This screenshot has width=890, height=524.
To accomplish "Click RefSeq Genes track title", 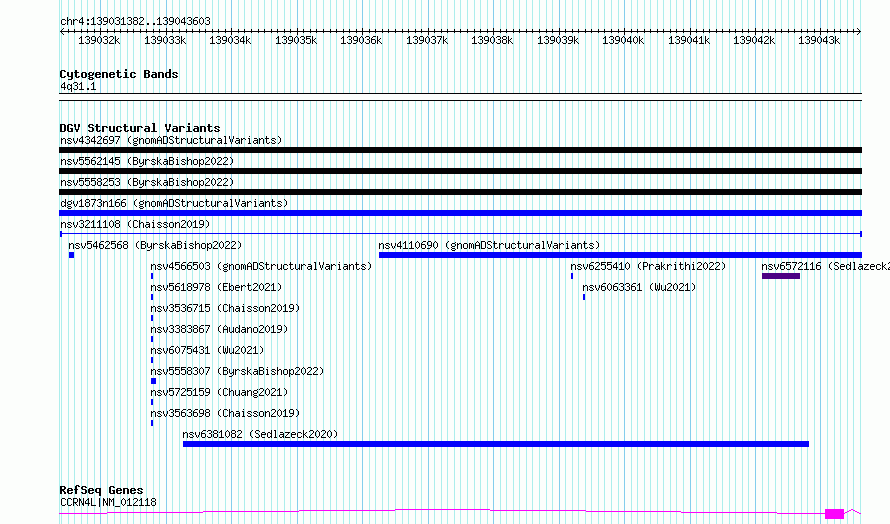I will point(101,490).
